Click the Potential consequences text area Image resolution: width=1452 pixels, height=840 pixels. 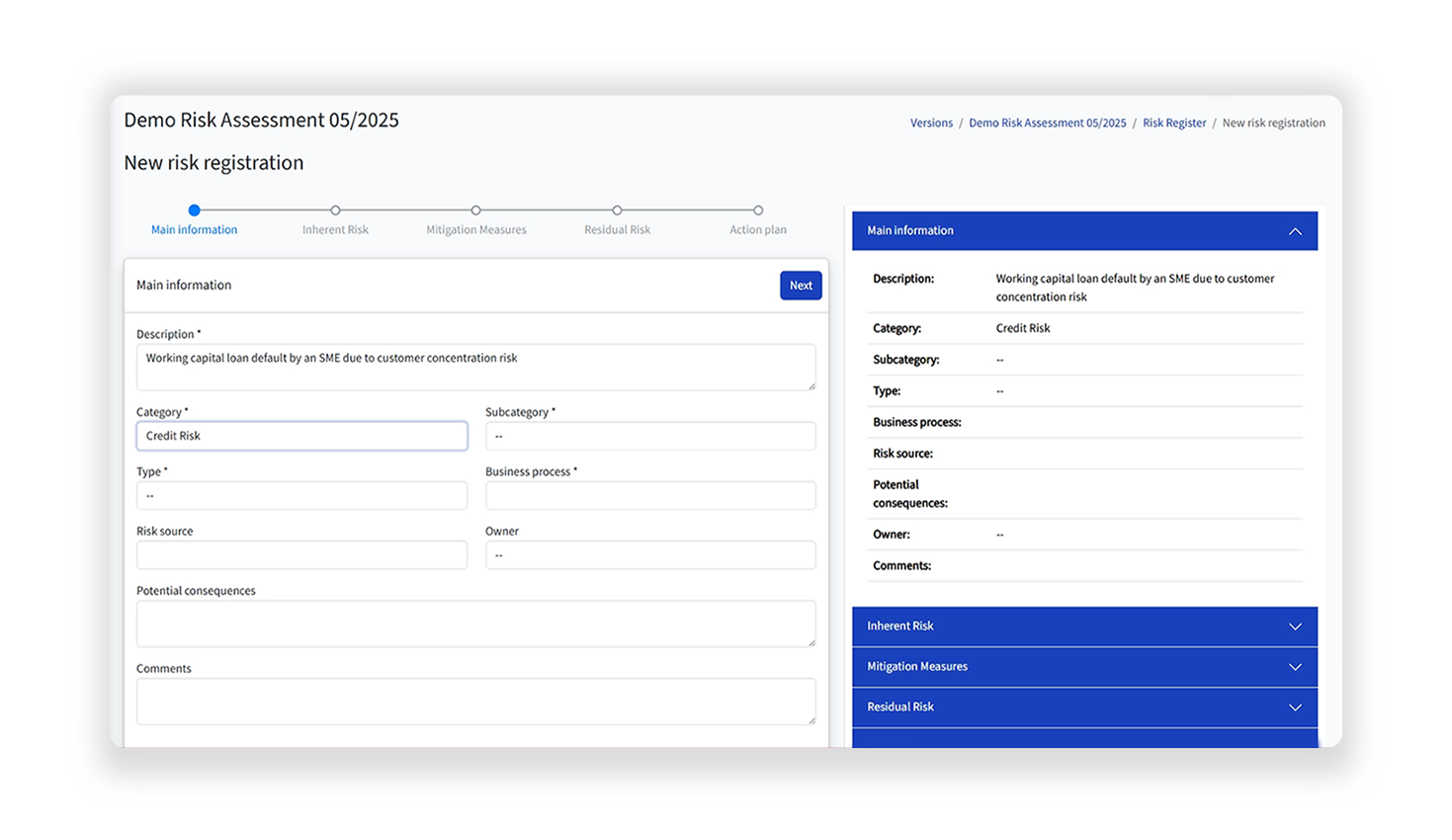point(475,624)
